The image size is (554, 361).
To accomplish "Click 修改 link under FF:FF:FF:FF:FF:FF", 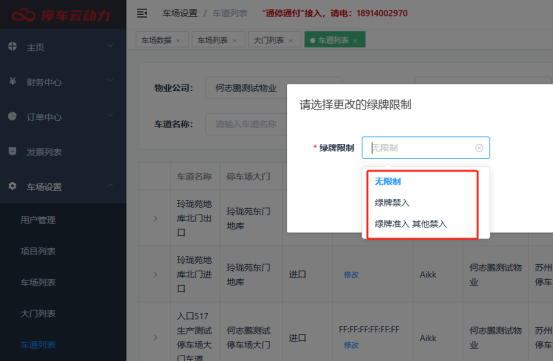I will click(x=351, y=345).
